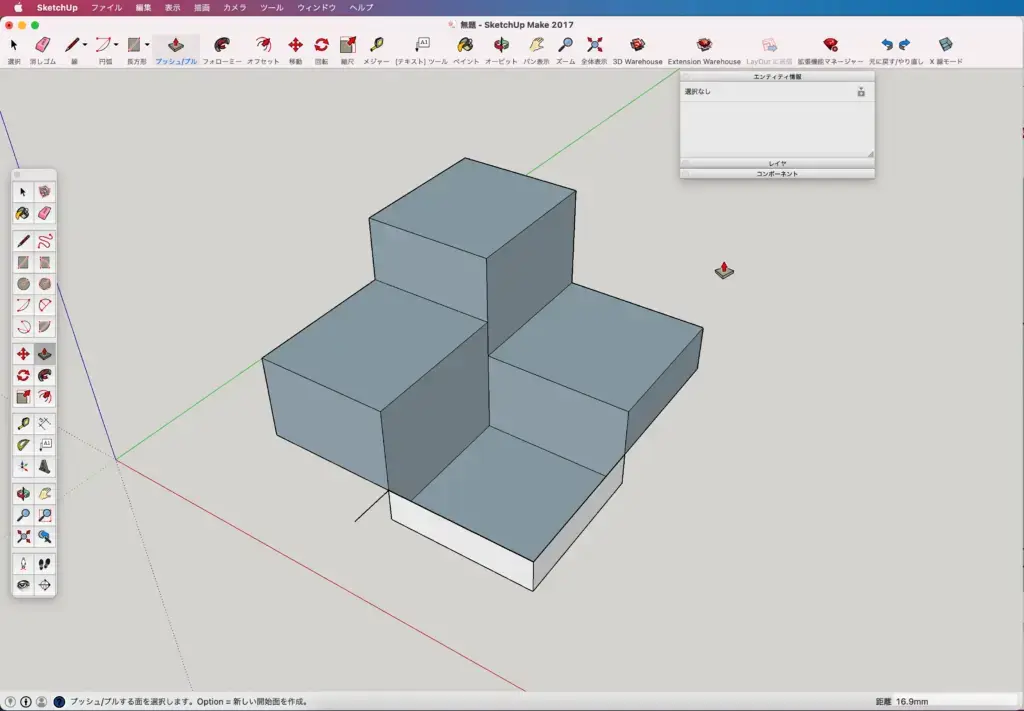This screenshot has width=1024, height=711.
Task: Pick the Polygon tool in the floating palette
Action: point(44,284)
